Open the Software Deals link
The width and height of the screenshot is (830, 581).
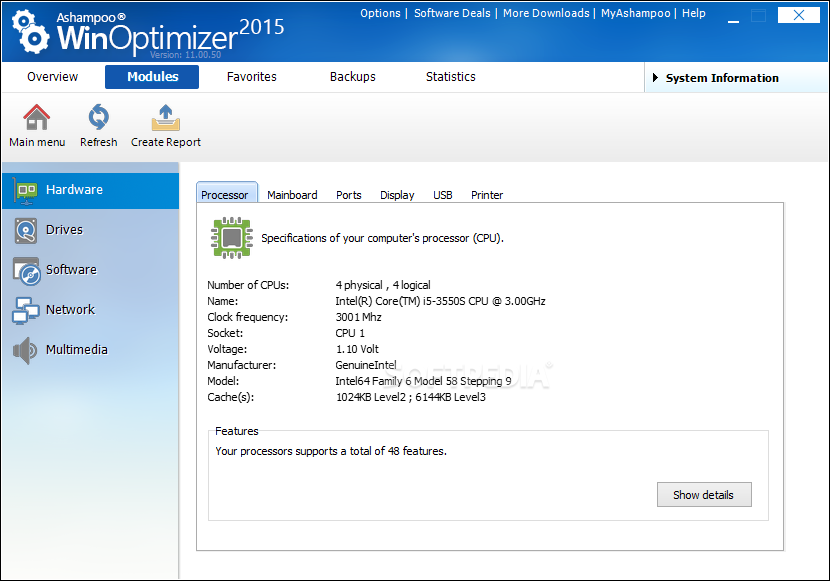click(x=452, y=13)
